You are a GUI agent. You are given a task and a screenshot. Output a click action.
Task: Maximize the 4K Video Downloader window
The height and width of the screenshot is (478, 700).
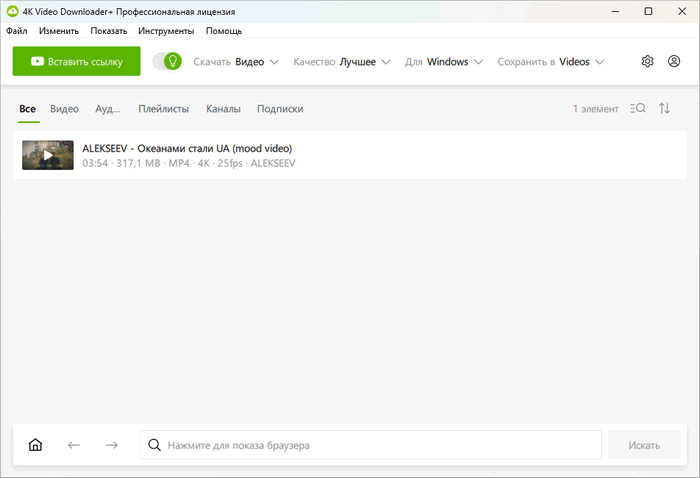648,12
